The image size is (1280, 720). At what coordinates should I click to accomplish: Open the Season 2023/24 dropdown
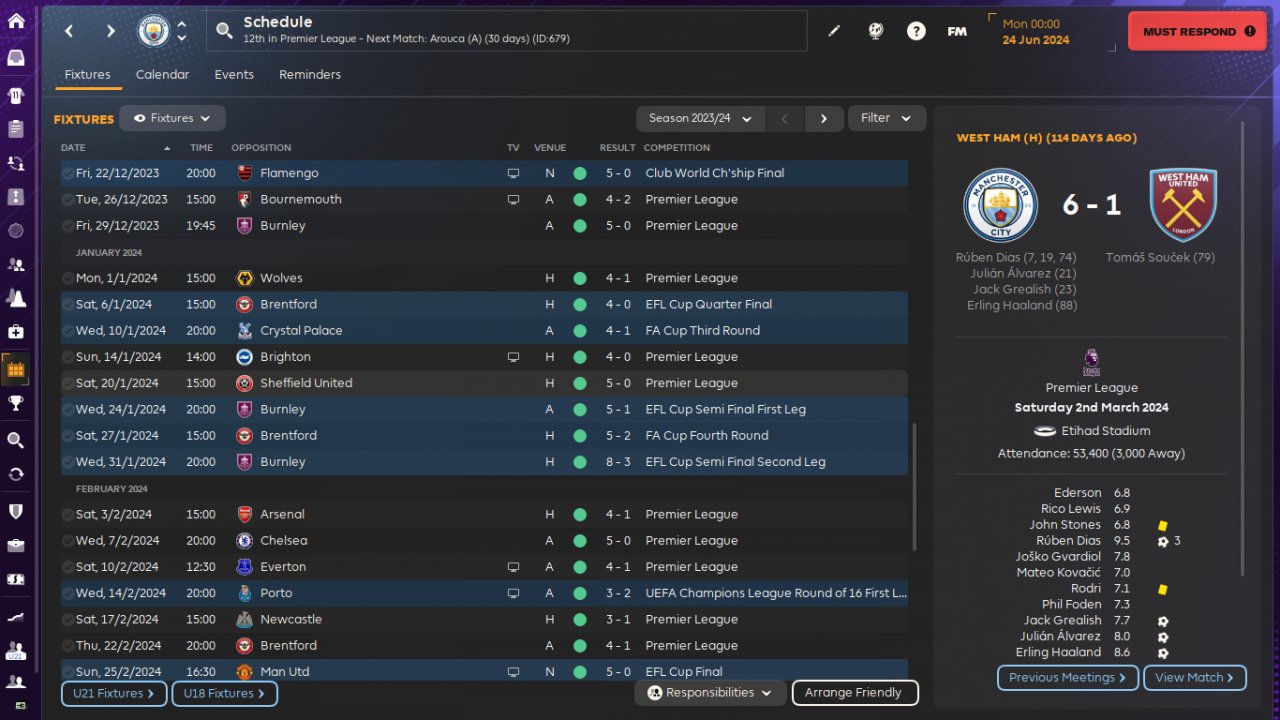click(700, 118)
